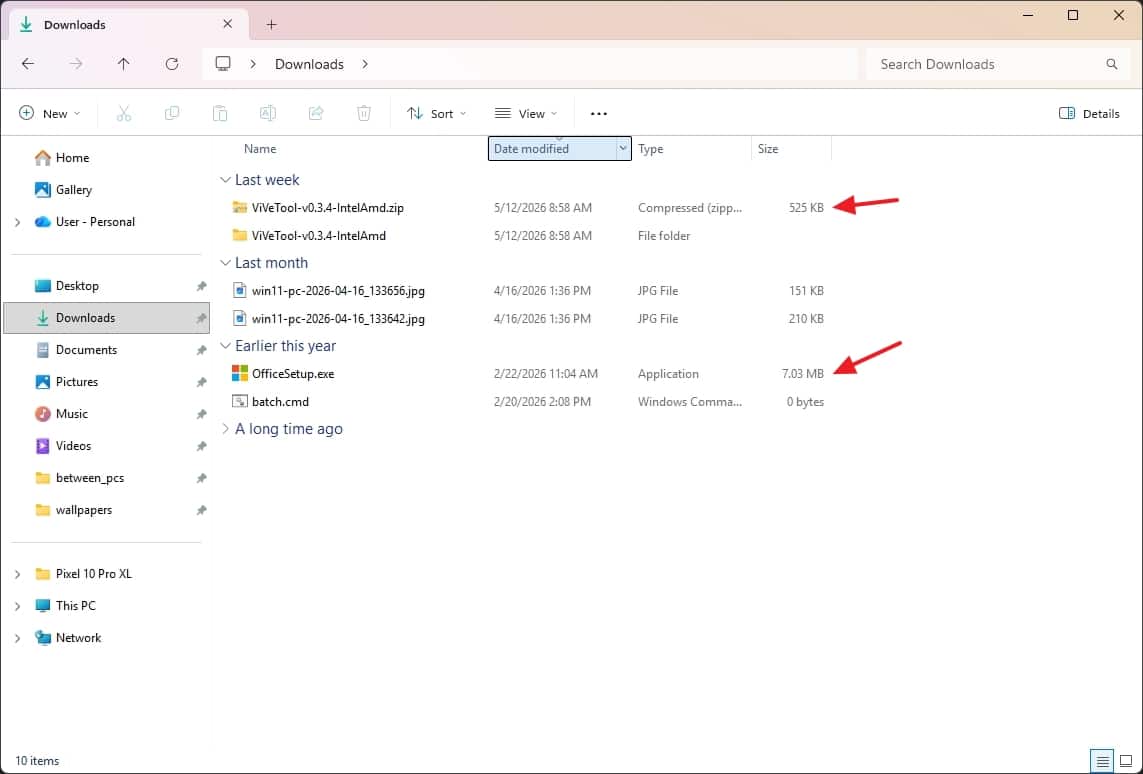Expand the Network tree node
The image size is (1143, 774).
tap(17, 638)
